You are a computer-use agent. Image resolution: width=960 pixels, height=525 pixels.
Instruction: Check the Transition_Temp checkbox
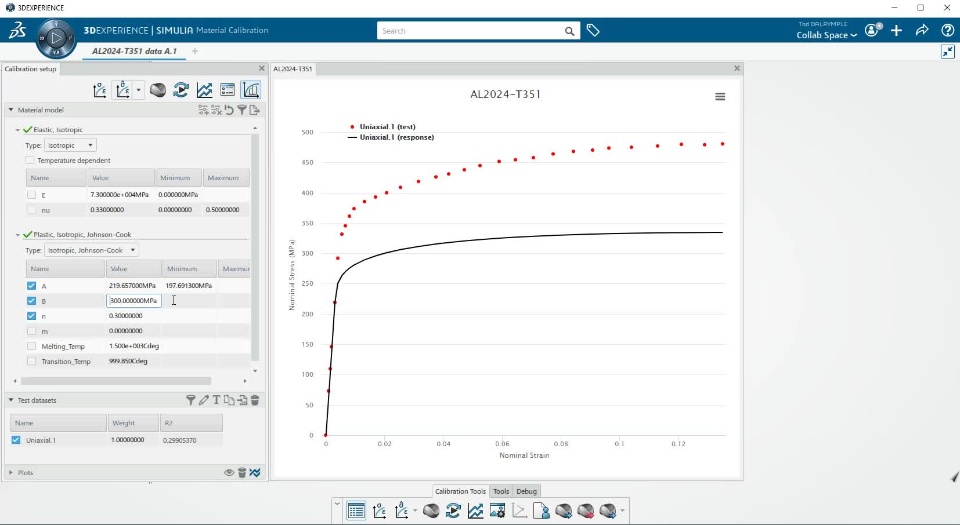[x=31, y=361]
